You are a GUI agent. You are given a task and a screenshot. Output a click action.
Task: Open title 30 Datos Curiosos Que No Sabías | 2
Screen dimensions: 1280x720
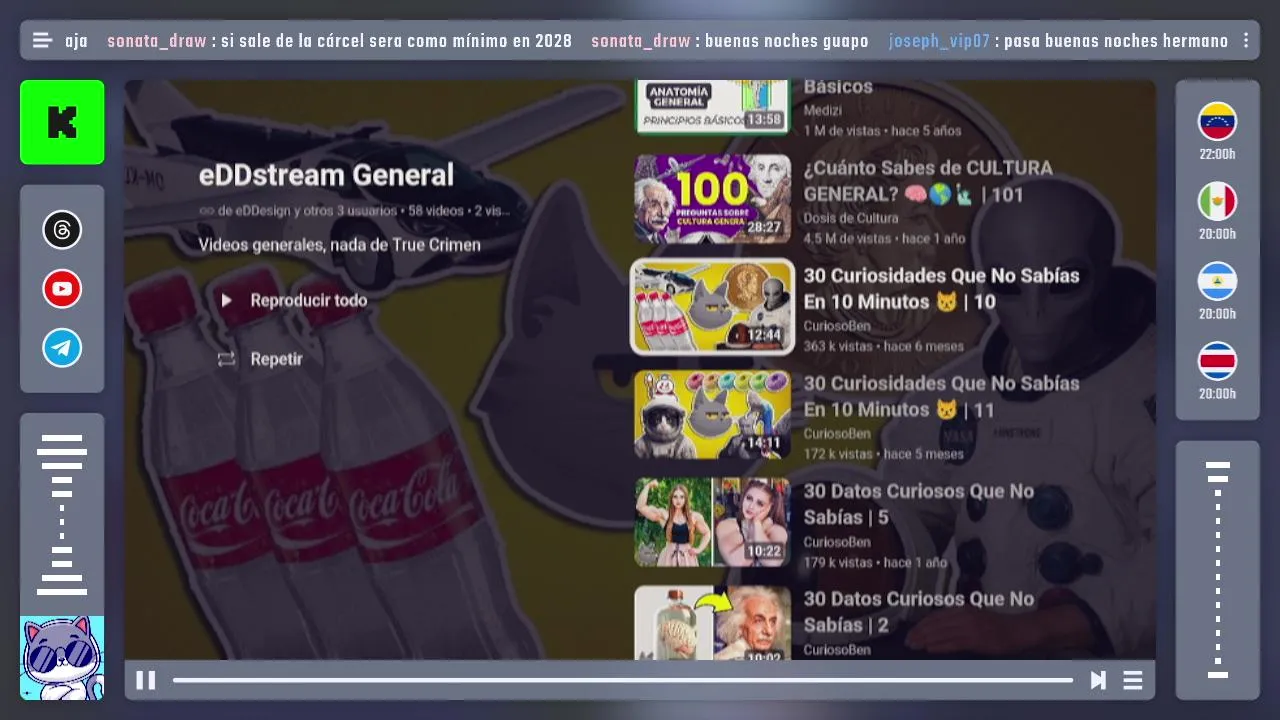[919, 612]
